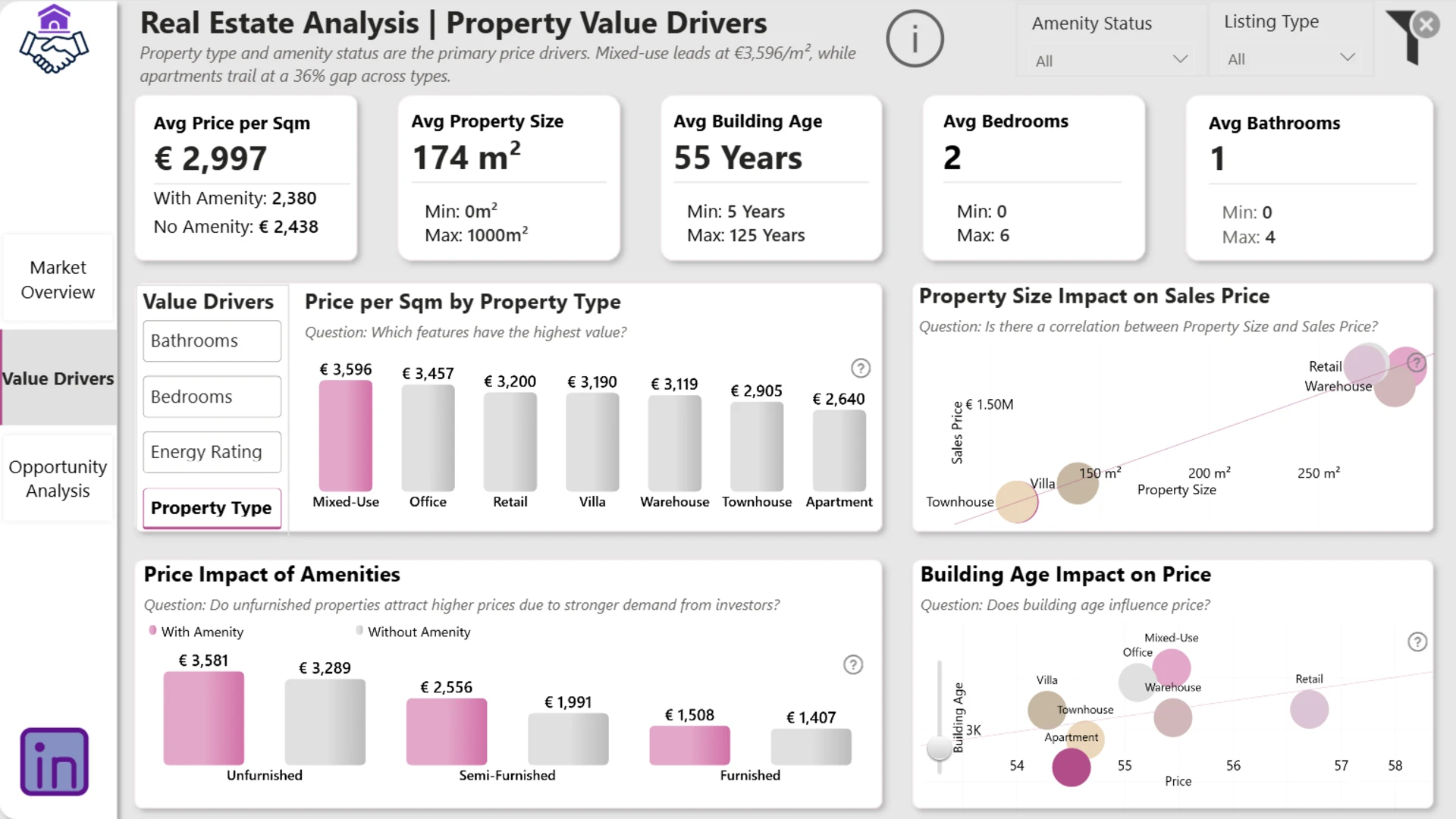Click the handshake house logo icon
Viewport: 1456px width, 819px height.
(x=54, y=39)
